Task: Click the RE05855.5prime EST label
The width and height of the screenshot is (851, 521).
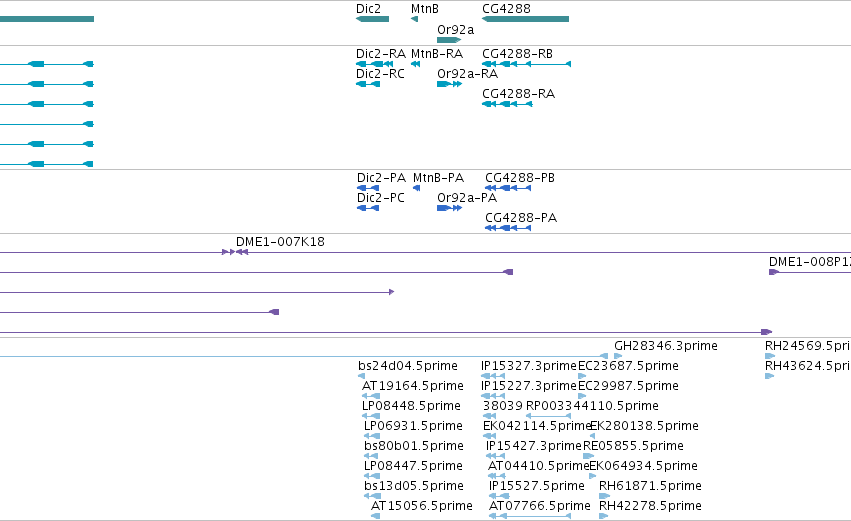Action: 633,446
